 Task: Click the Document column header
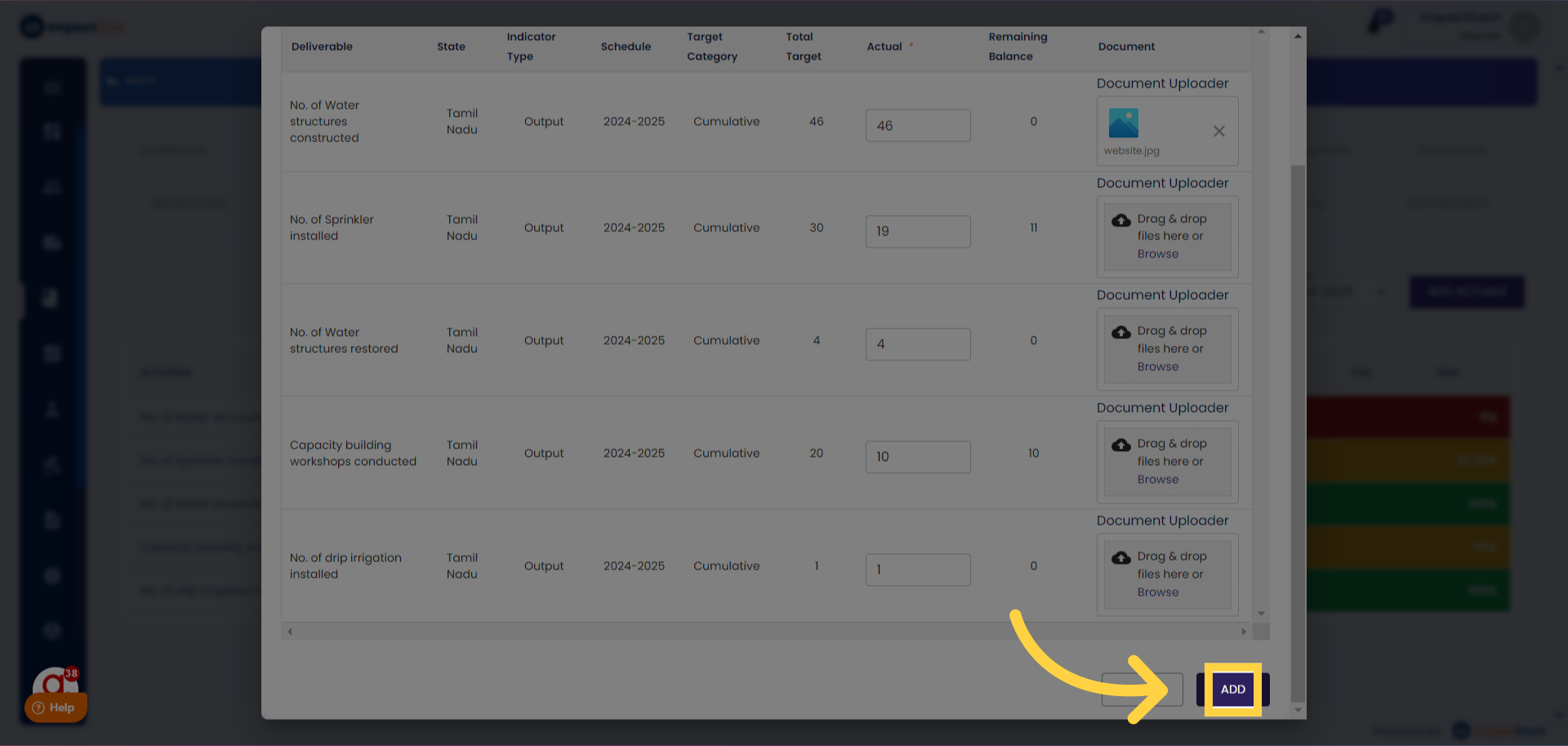tap(1126, 47)
